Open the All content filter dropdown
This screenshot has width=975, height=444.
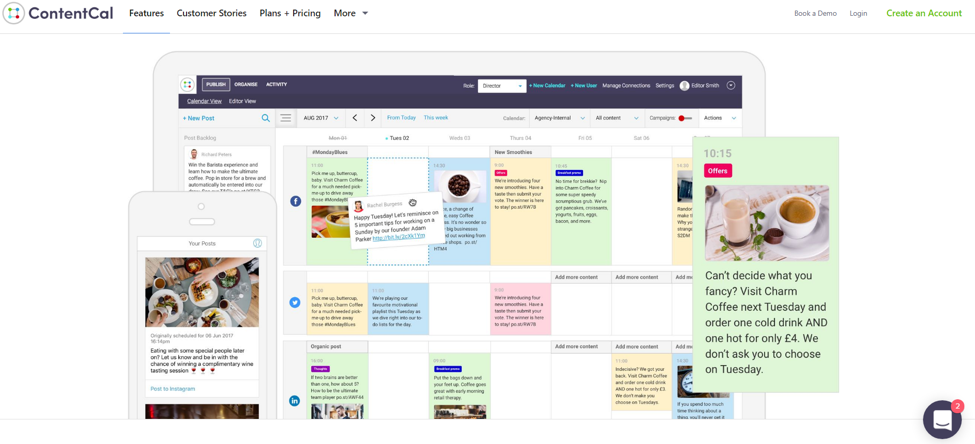(617, 118)
